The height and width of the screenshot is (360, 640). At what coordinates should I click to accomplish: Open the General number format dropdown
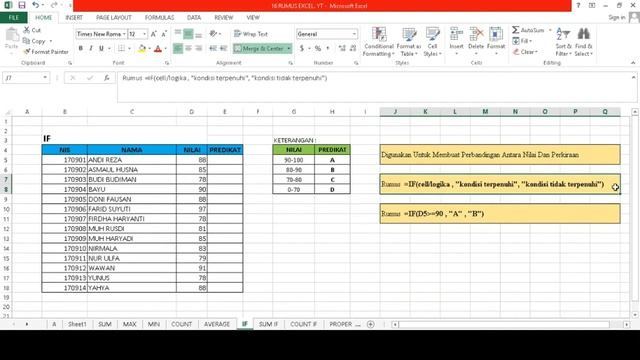pyautogui.click(x=354, y=34)
